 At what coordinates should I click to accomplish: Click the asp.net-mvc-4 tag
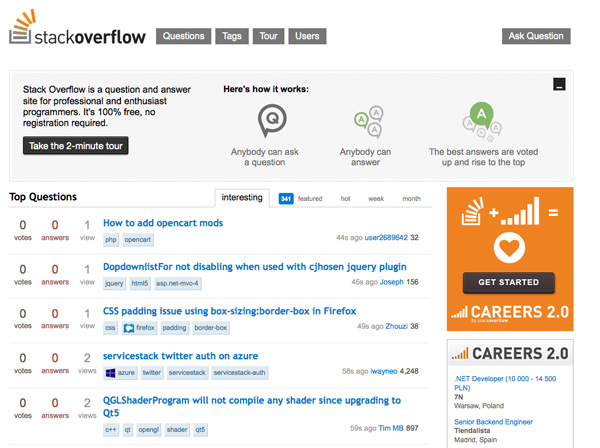(x=177, y=283)
